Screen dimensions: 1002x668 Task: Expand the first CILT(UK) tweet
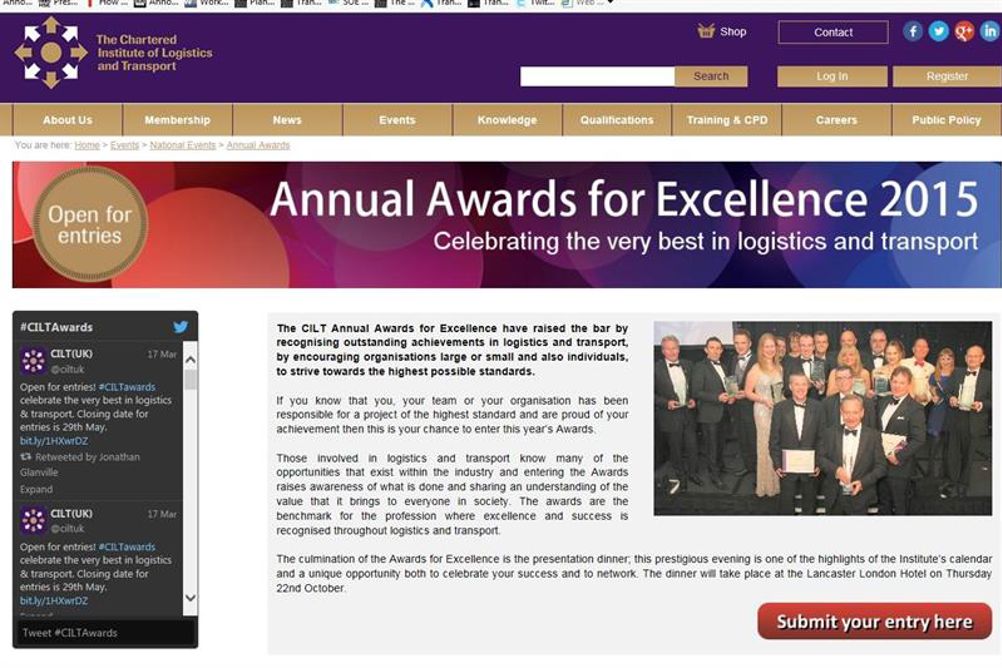pyautogui.click(x=36, y=489)
